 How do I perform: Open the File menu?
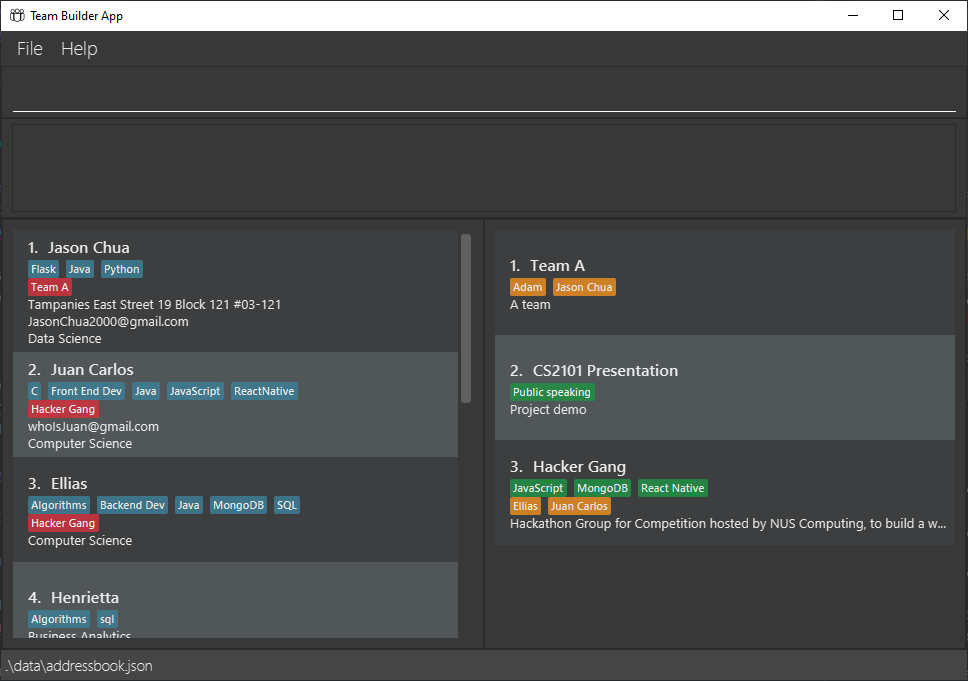click(x=30, y=49)
